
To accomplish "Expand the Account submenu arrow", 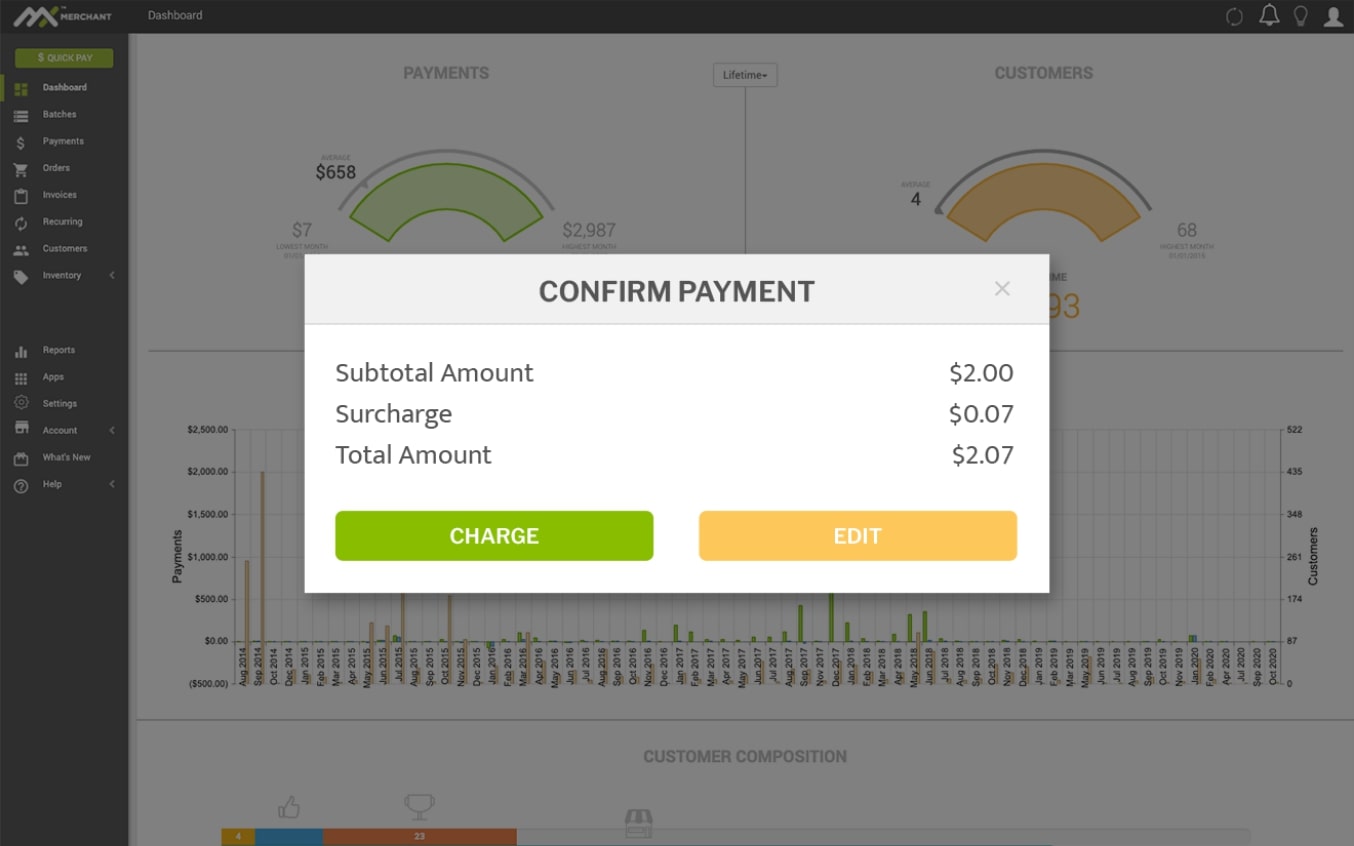I will (112, 431).
